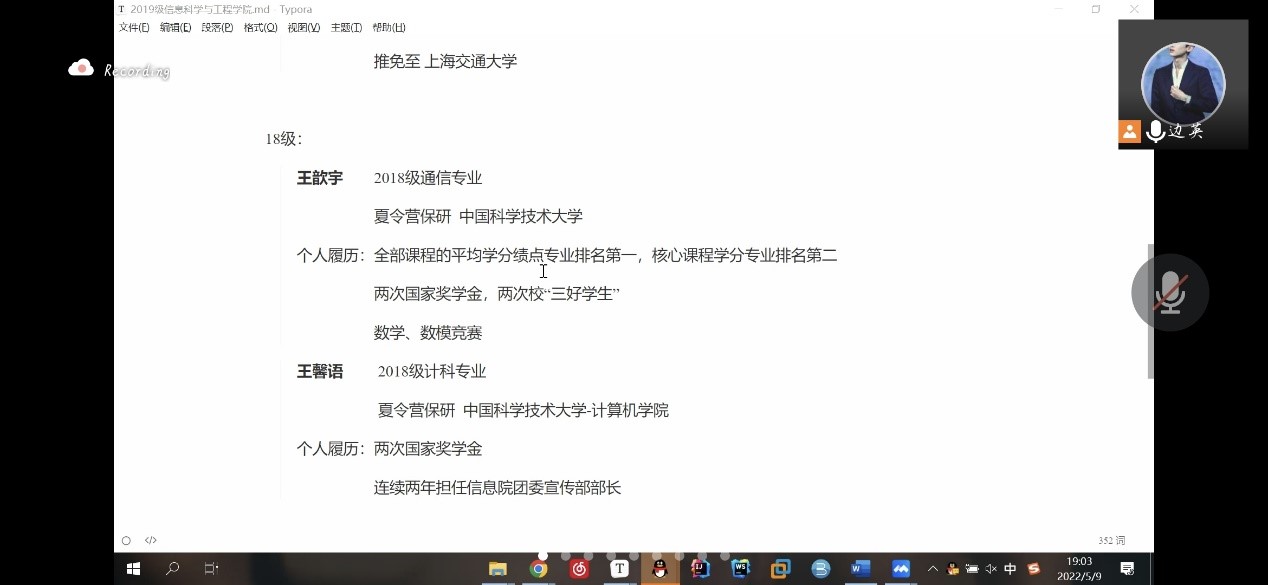Click the participant video thumbnail of 边莫
Viewport: 1268px width, 585px height.
(1183, 84)
